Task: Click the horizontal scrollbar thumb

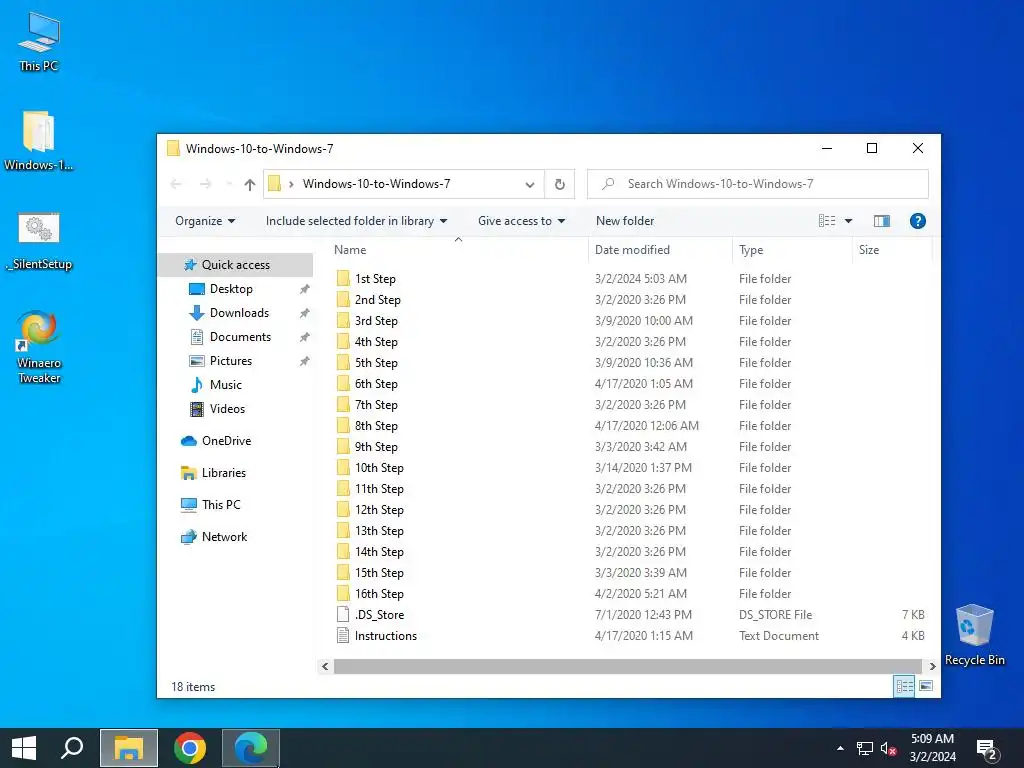Action: coord(628,666)
